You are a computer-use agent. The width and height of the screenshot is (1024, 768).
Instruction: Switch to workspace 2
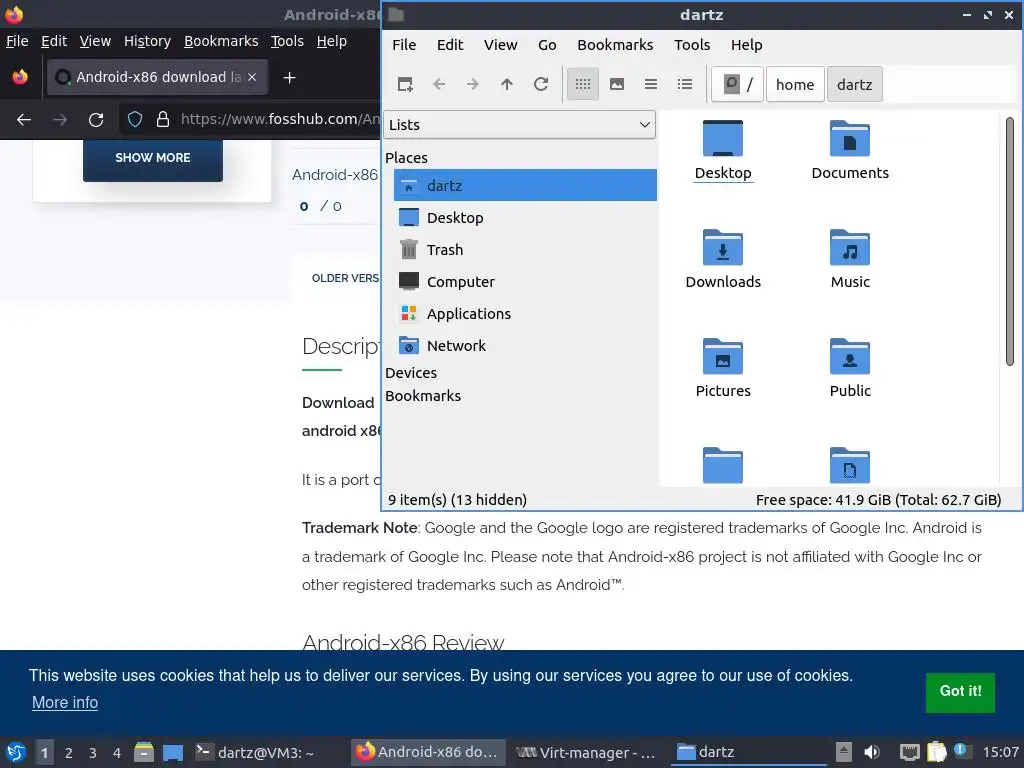point(69,753)
